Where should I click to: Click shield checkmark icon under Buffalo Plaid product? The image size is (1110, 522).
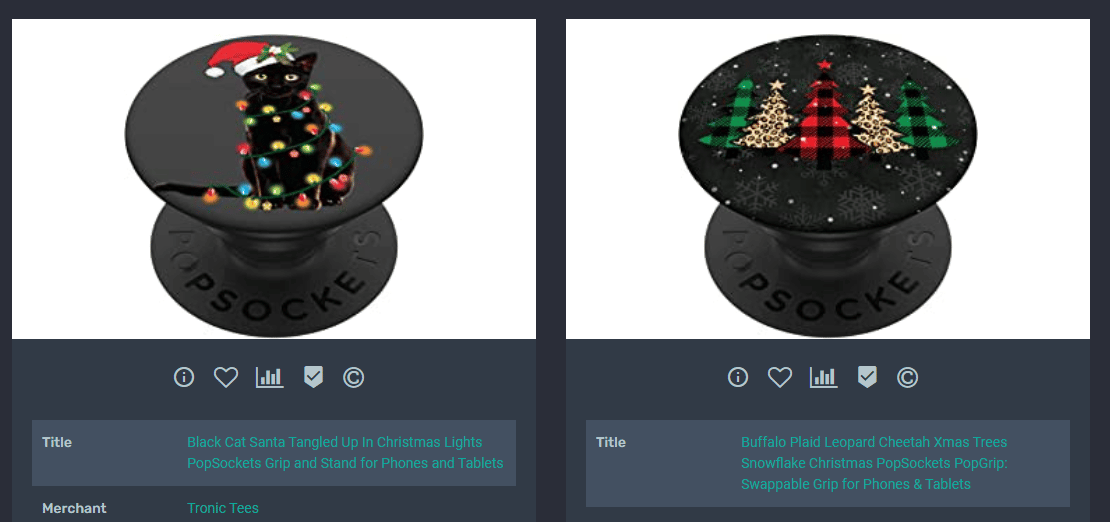pos(867,378)
